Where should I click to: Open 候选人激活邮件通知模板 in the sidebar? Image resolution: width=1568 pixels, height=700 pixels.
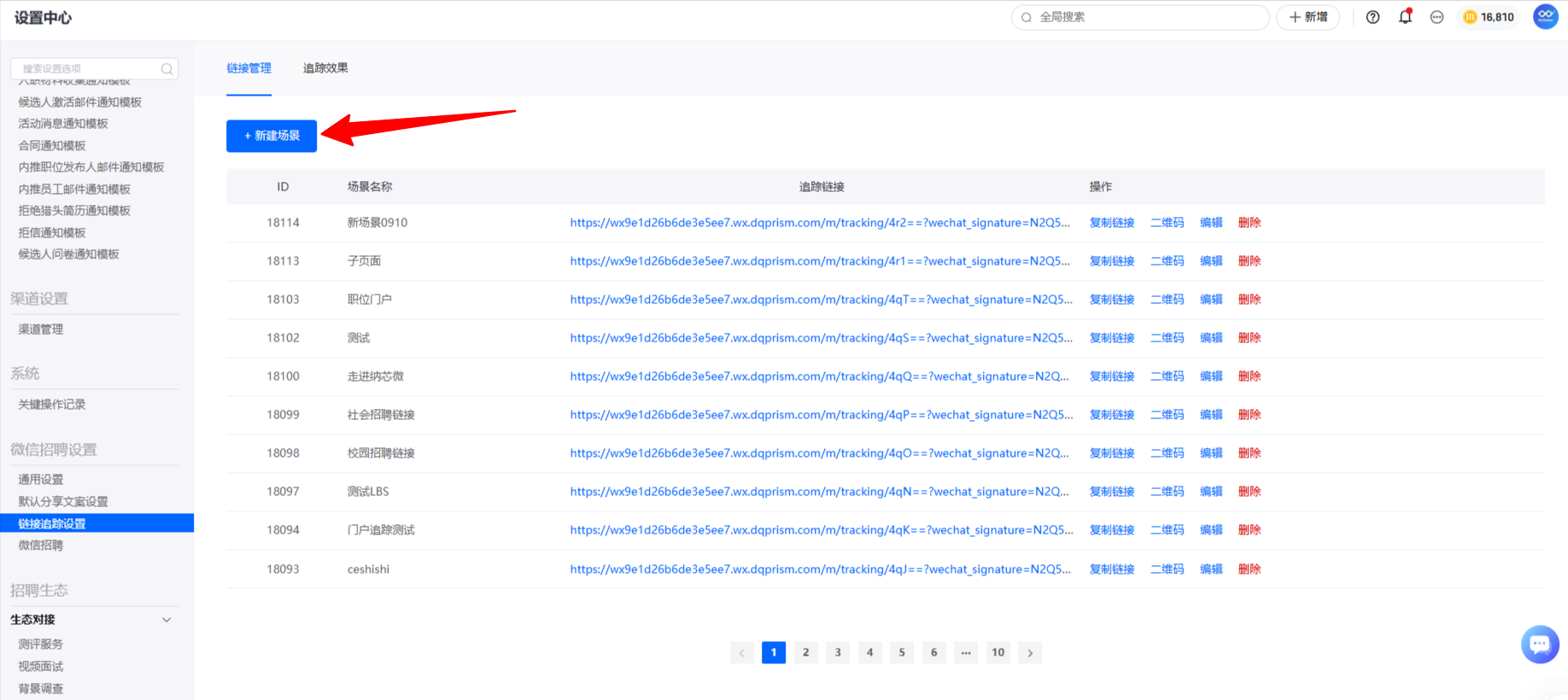80,102
